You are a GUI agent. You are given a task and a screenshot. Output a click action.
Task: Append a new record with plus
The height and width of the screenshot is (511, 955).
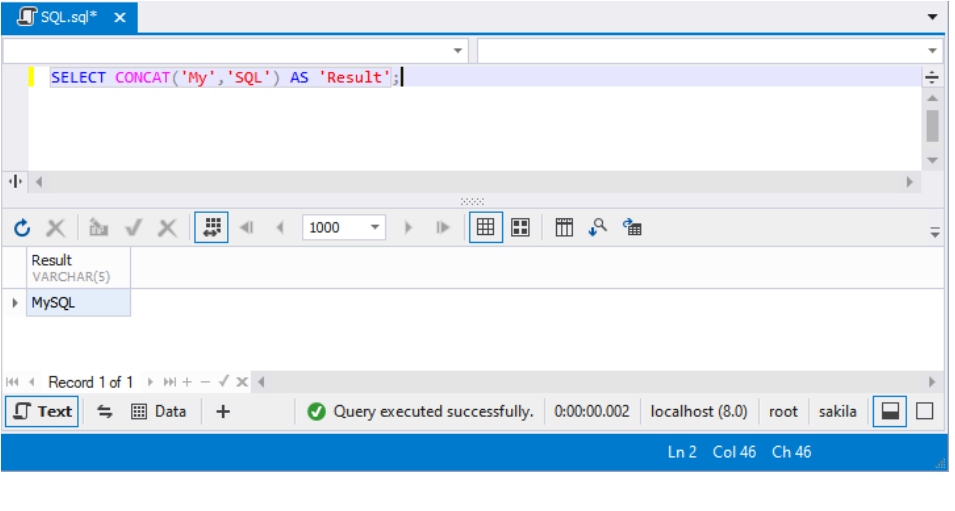pyautogui.click(x=187, y=382)
